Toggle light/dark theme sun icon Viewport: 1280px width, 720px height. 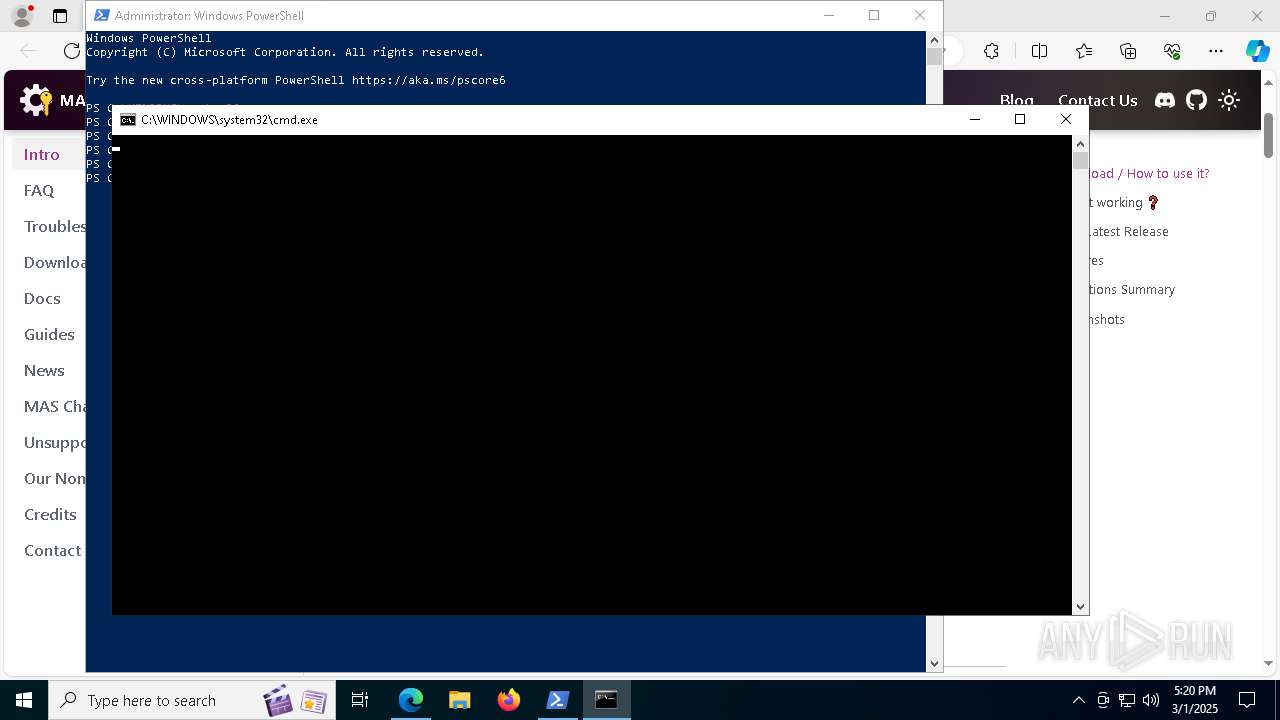(1229, 100)
